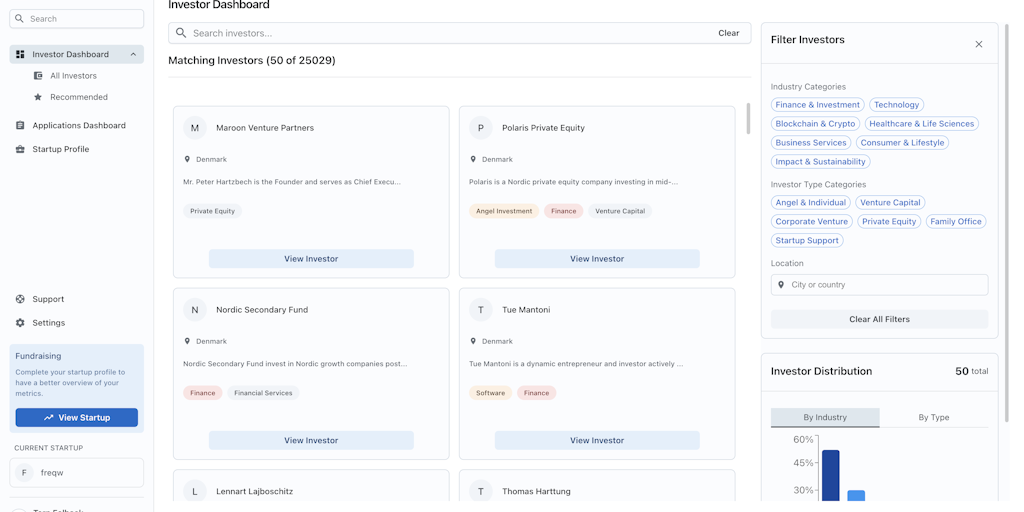The image size is (1024, 512).
Task: Select the By Industry tab
Action: point(825,417)
